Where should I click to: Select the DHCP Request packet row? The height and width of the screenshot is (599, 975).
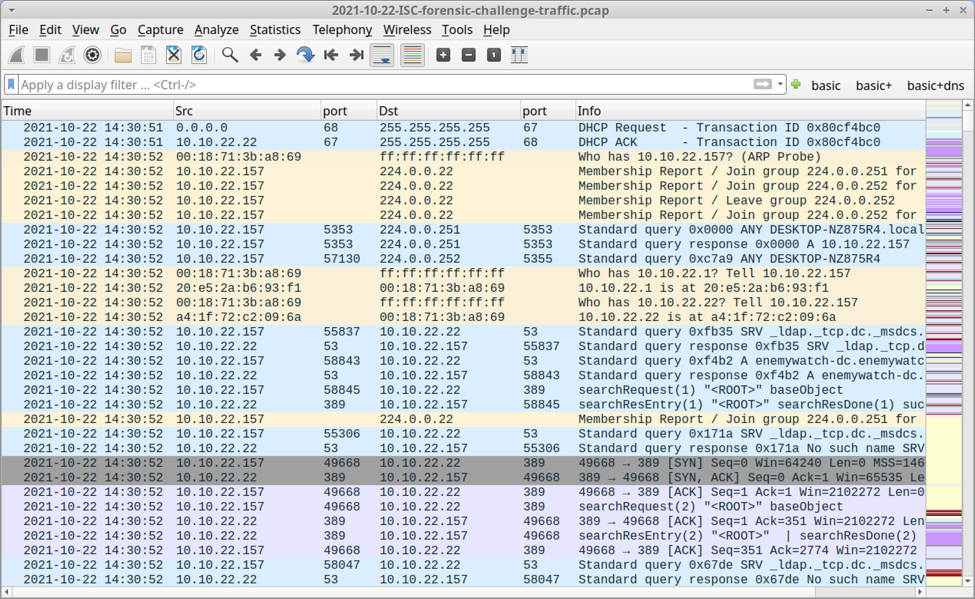click(463, 128)
